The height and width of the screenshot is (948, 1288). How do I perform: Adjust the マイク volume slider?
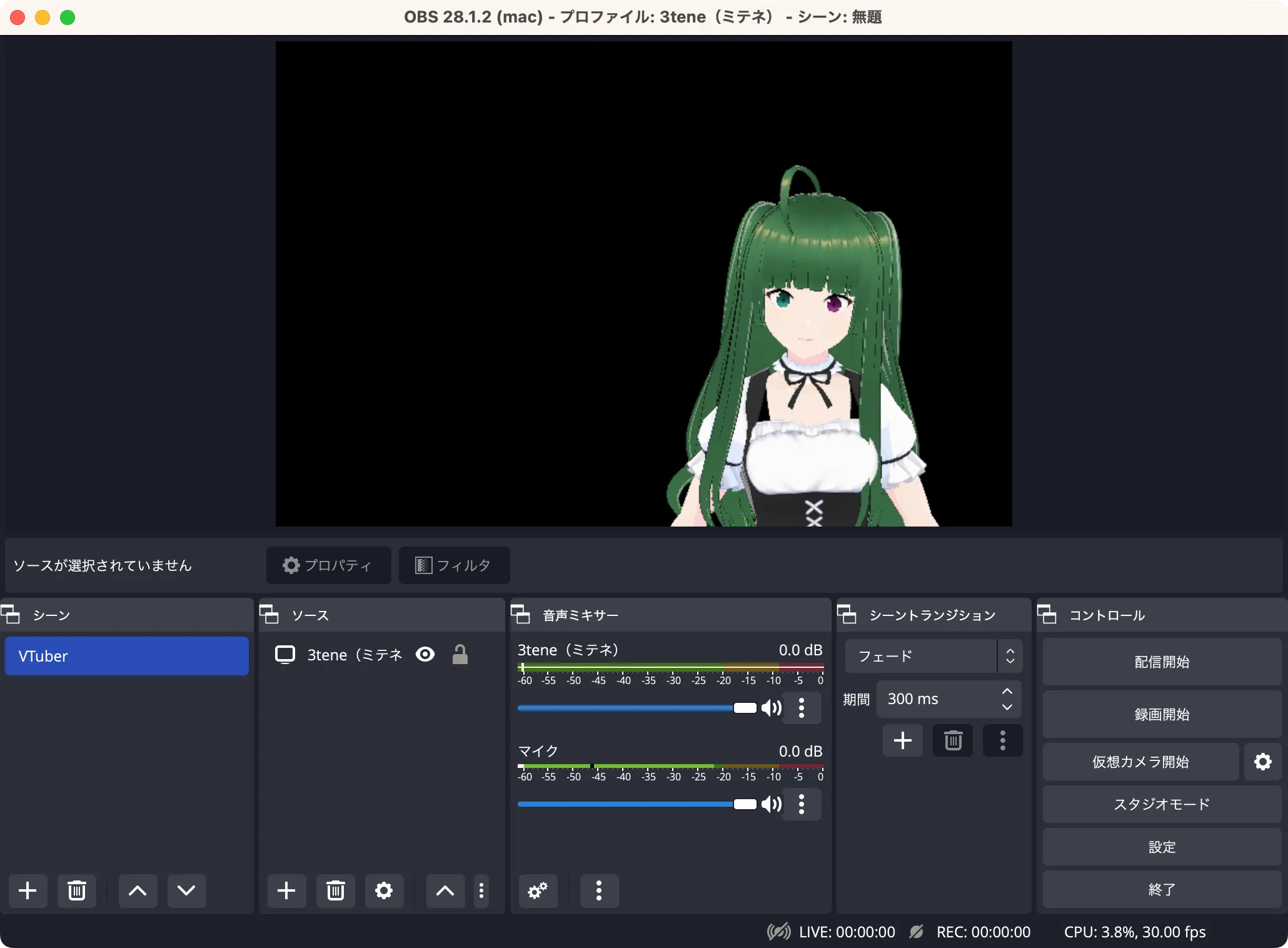coord(637,804)
